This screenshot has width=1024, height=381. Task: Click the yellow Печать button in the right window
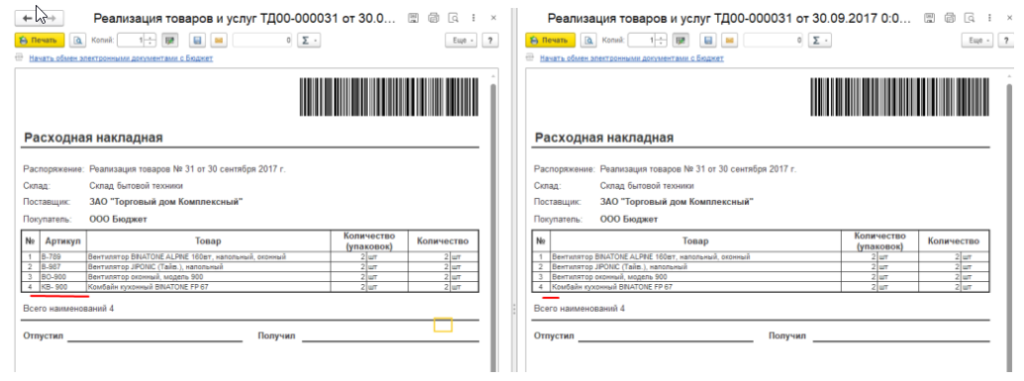pos(551,41)
